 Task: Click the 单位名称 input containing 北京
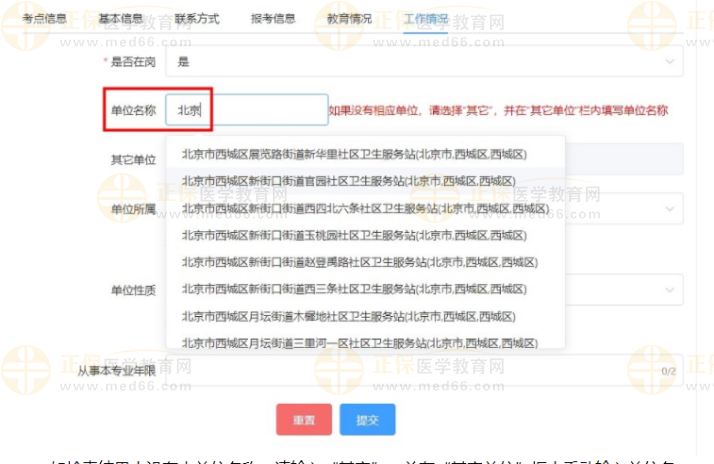pos(248,110)
